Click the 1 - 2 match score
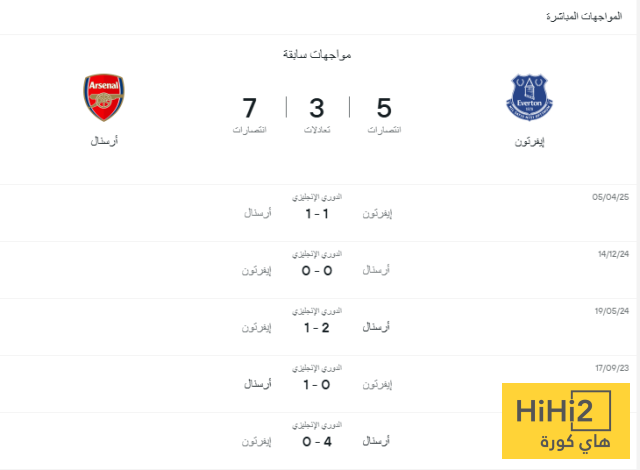Image resolution: width=640 pixels, height=470 pixels. pos(317,328)
